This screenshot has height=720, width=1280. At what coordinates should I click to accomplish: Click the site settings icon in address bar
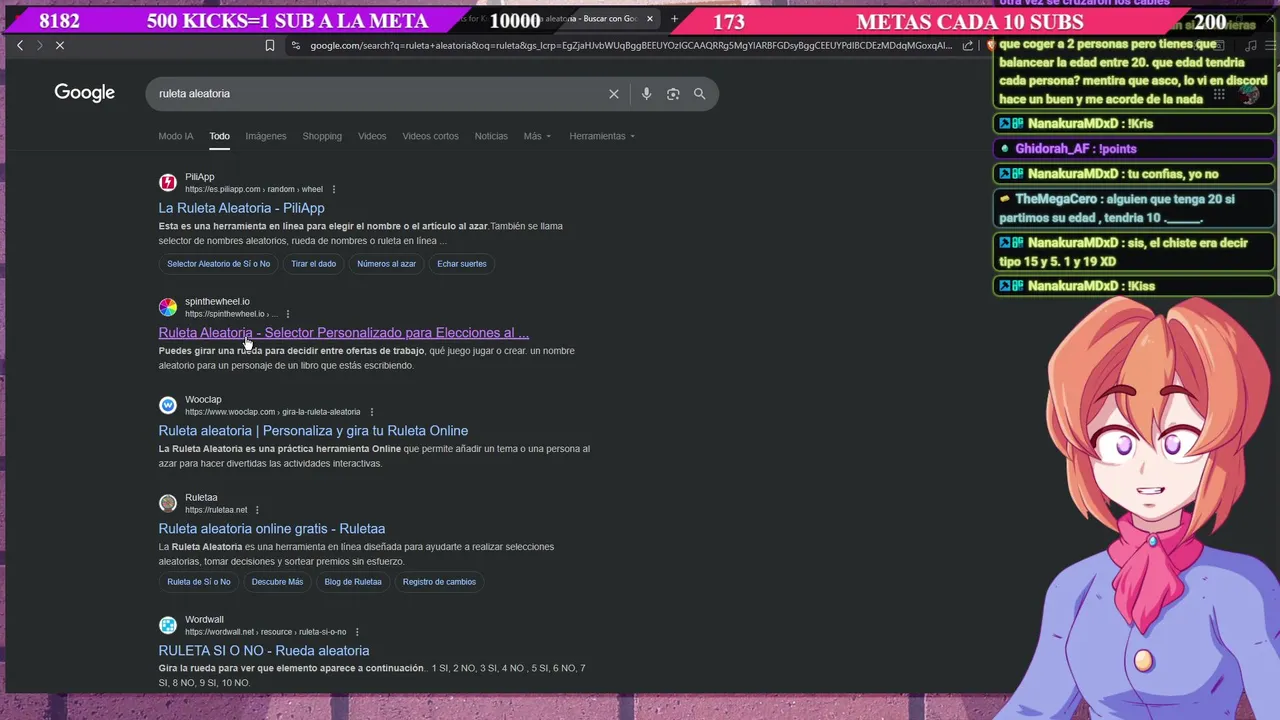point(295,45)
